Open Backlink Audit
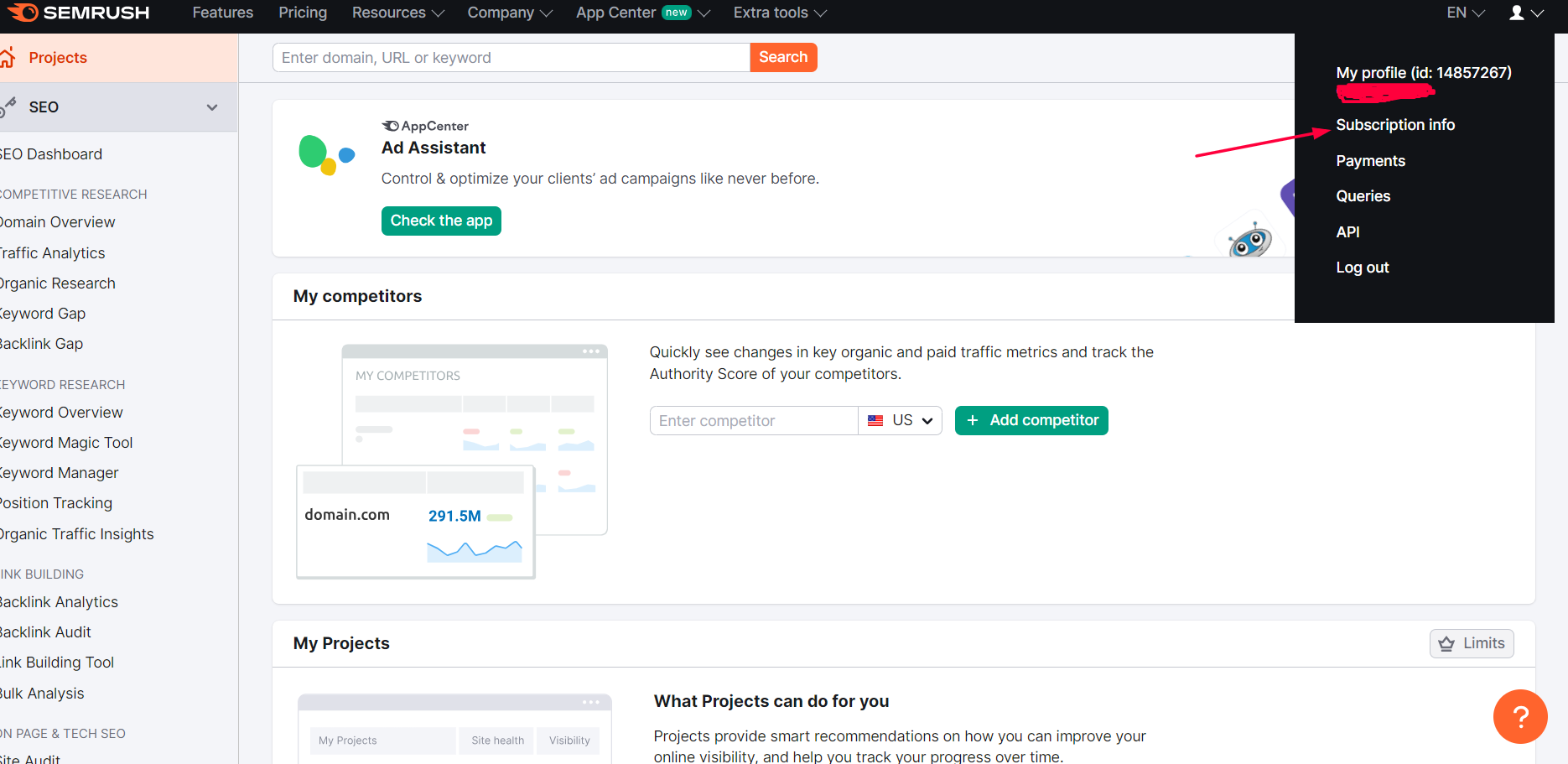The height and width of the screenshot is (764, 1568). (45, 632)
